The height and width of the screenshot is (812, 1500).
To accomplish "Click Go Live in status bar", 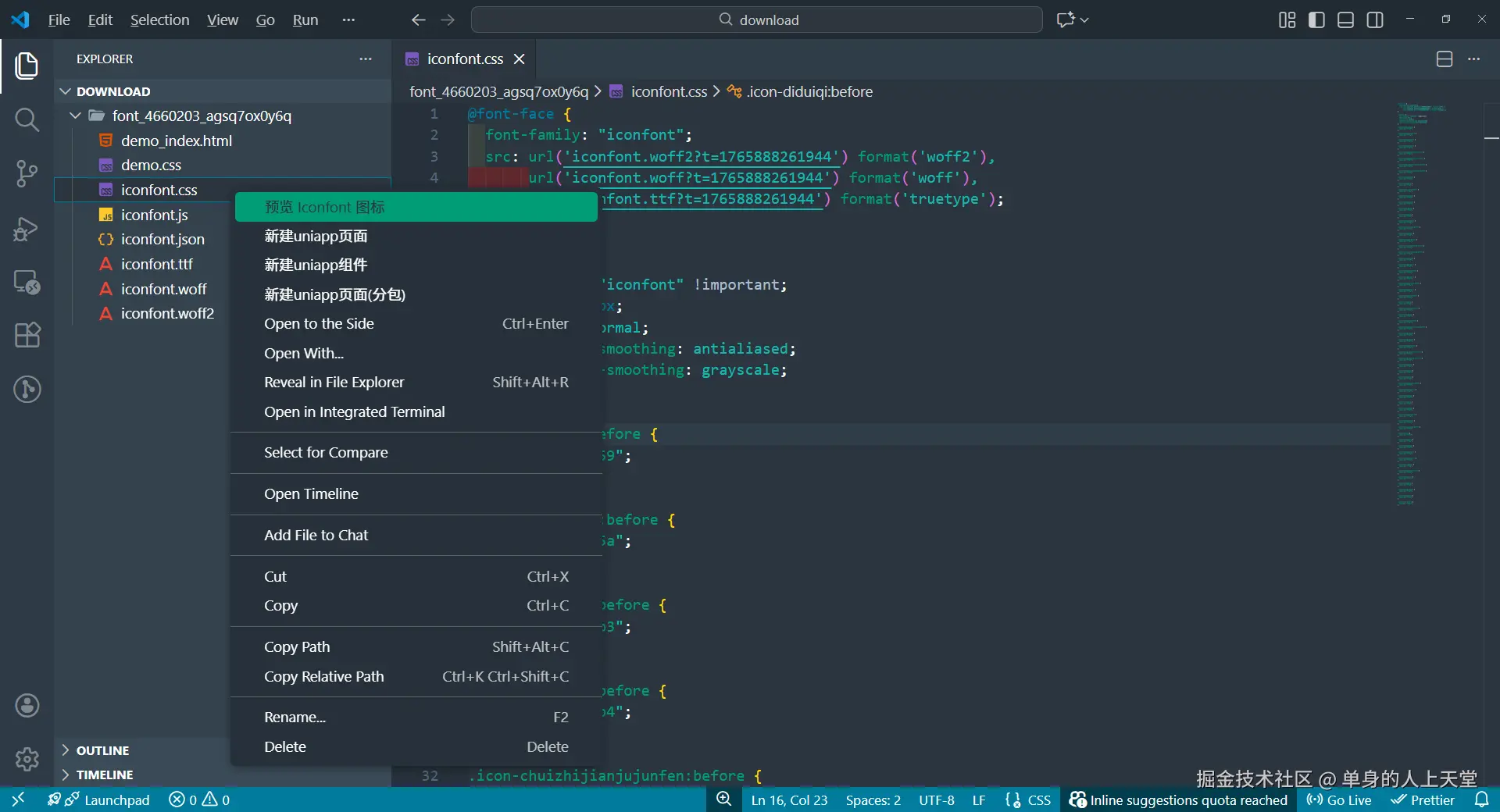I will click(x=1339, y=800).
